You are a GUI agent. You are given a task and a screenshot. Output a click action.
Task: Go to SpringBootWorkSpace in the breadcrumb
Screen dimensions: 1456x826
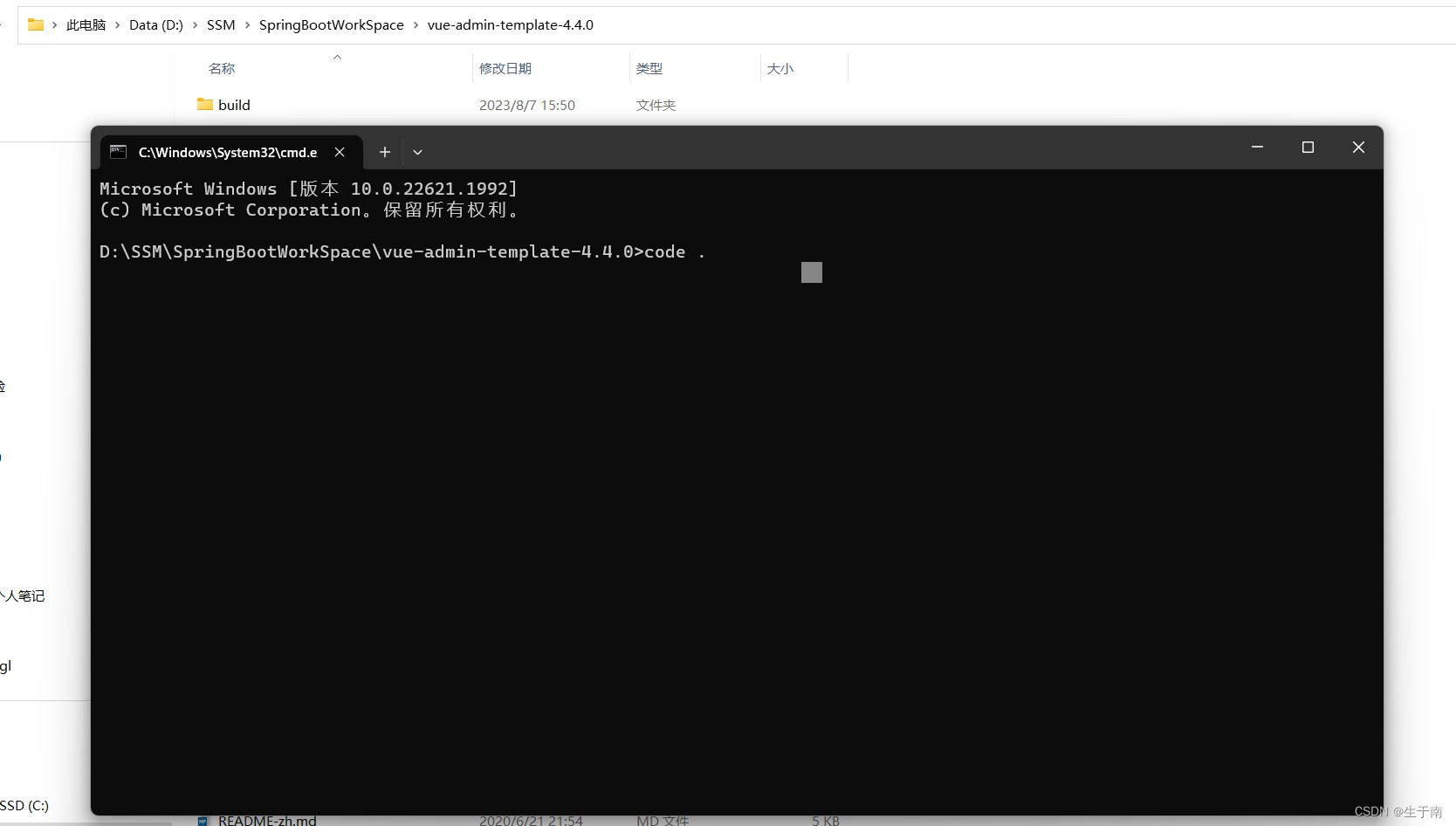click(x=332, y=24)
